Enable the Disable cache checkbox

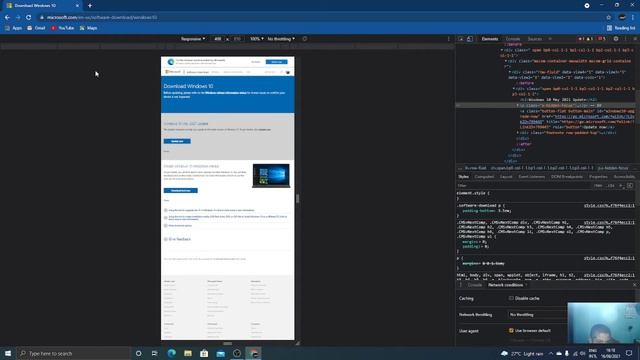point(511,298)
